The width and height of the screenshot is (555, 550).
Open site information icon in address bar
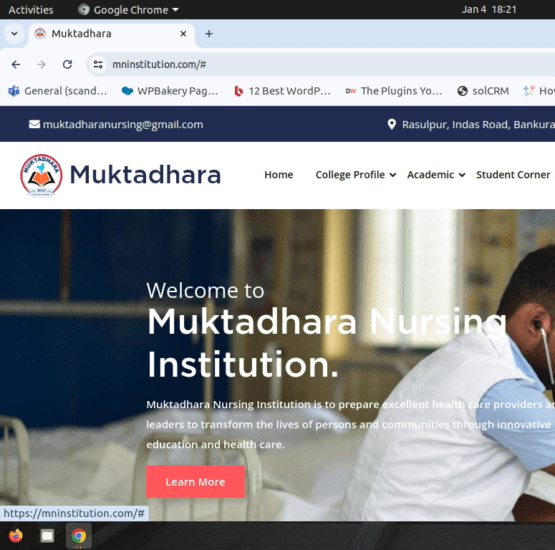point(98,64)
